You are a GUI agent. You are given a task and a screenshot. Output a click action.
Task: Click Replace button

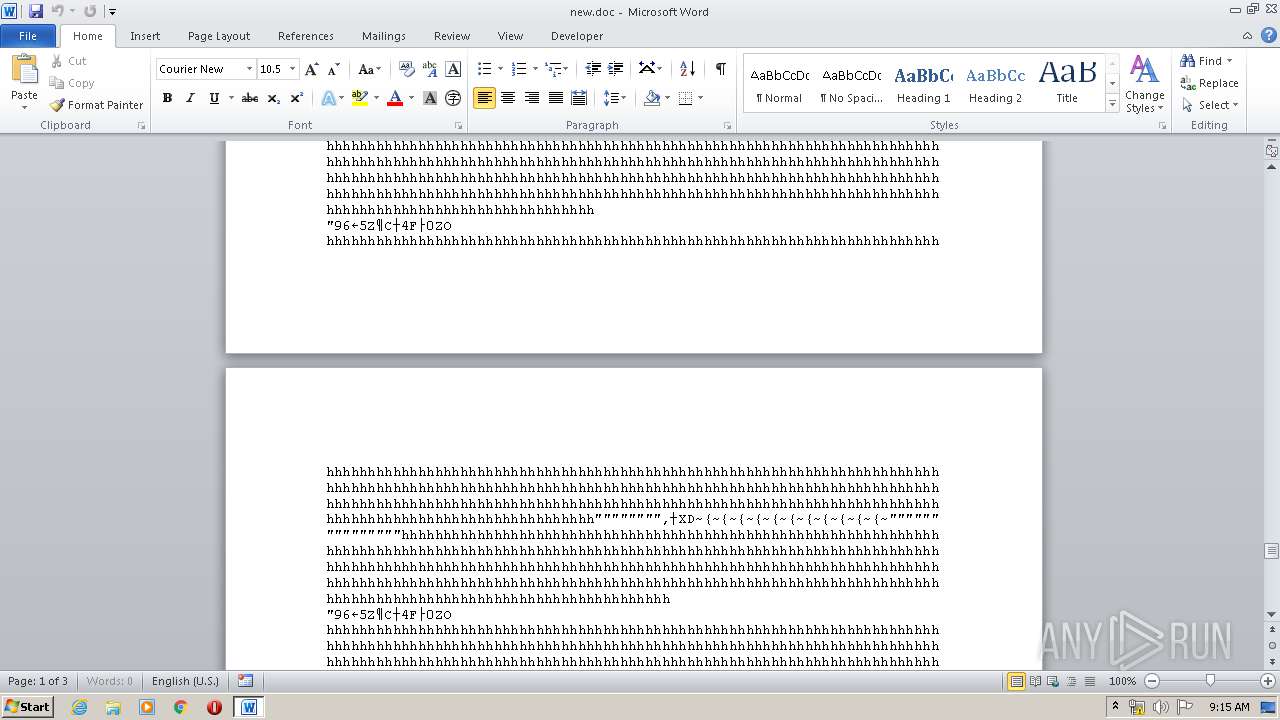(x=1210, y=83)
